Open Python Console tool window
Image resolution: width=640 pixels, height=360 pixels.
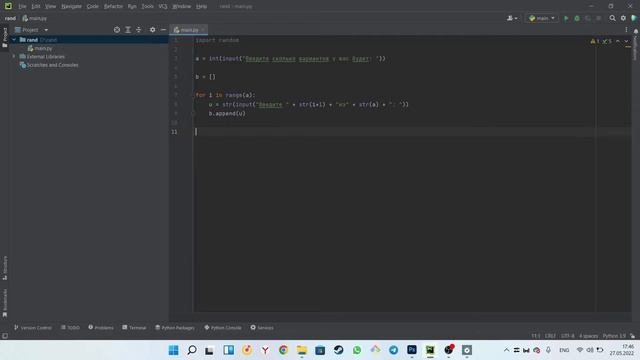(223, 328)
